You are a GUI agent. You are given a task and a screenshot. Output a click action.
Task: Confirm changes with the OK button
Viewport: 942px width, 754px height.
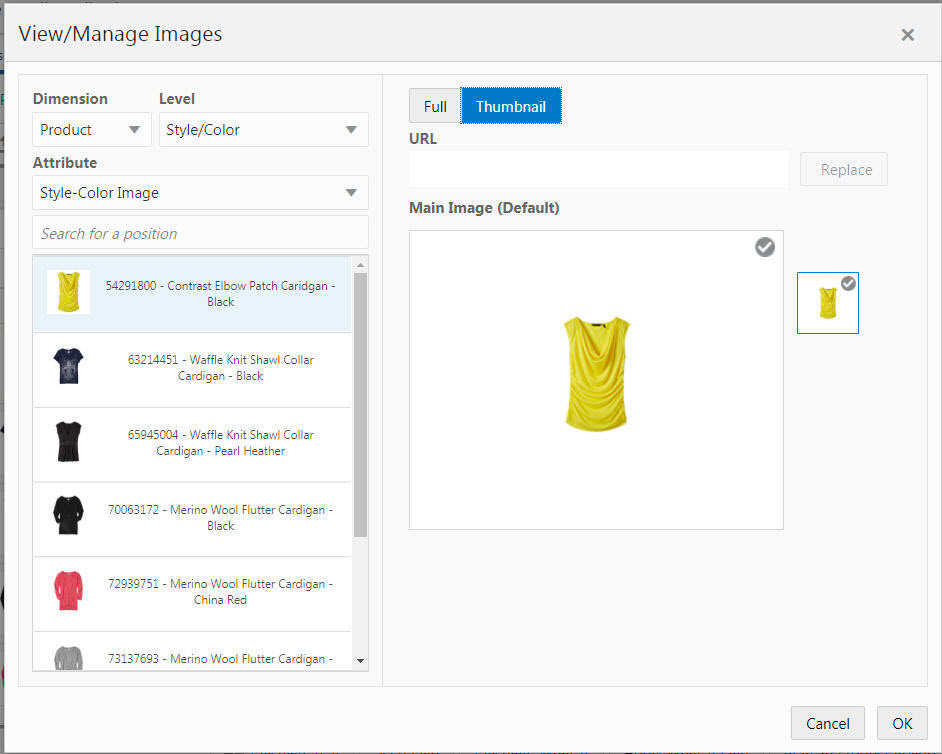coord(902,723)
